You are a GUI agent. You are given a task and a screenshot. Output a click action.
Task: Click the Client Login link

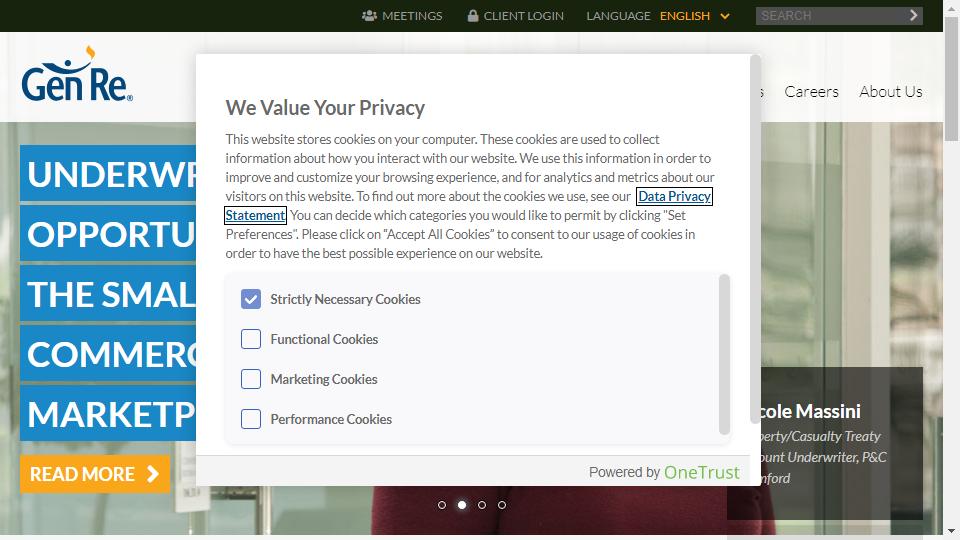523,16
